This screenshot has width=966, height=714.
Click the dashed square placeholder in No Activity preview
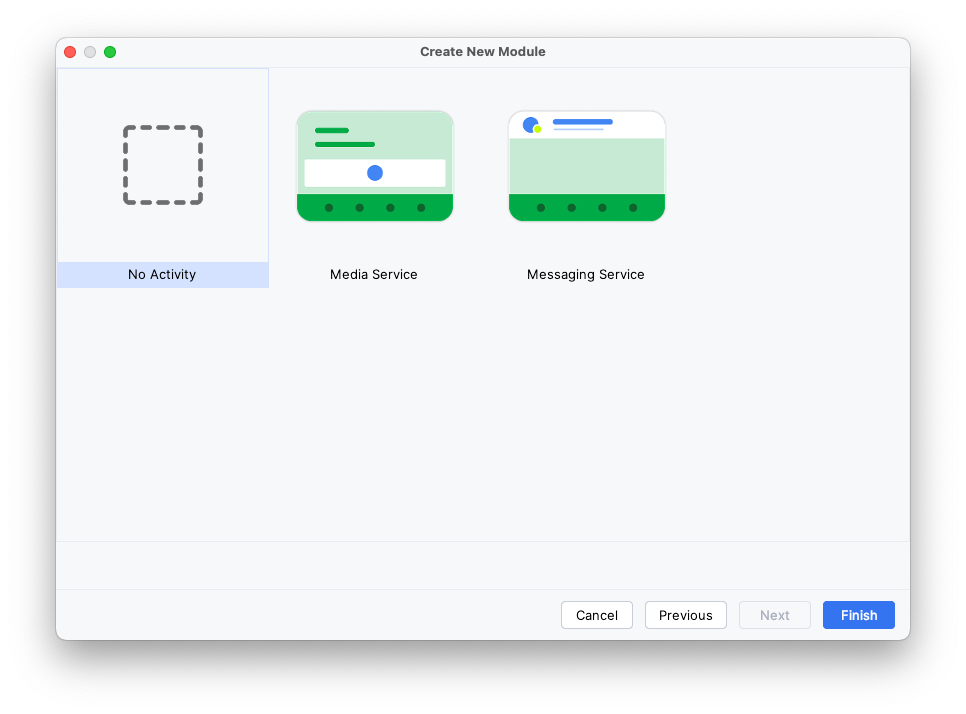162,165
